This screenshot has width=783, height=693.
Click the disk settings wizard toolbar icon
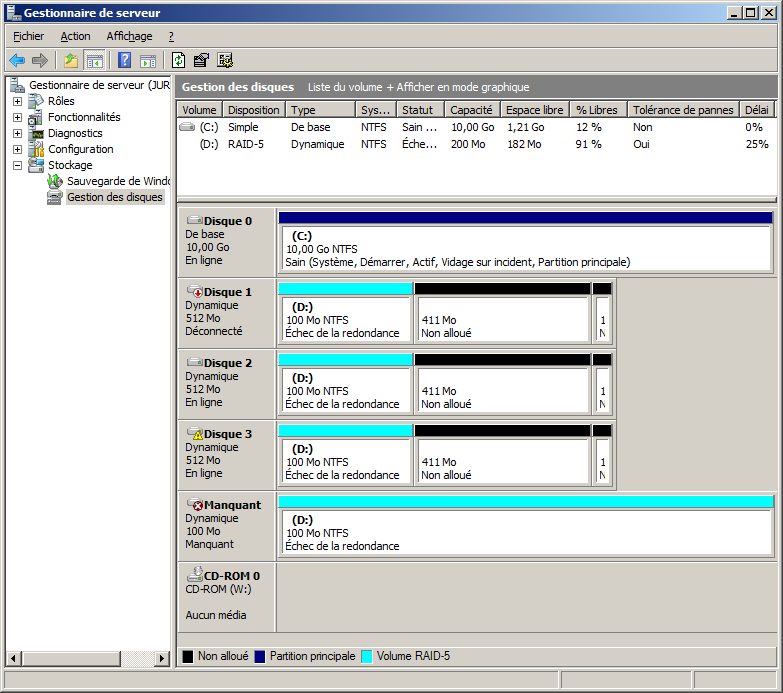(225, 60)
